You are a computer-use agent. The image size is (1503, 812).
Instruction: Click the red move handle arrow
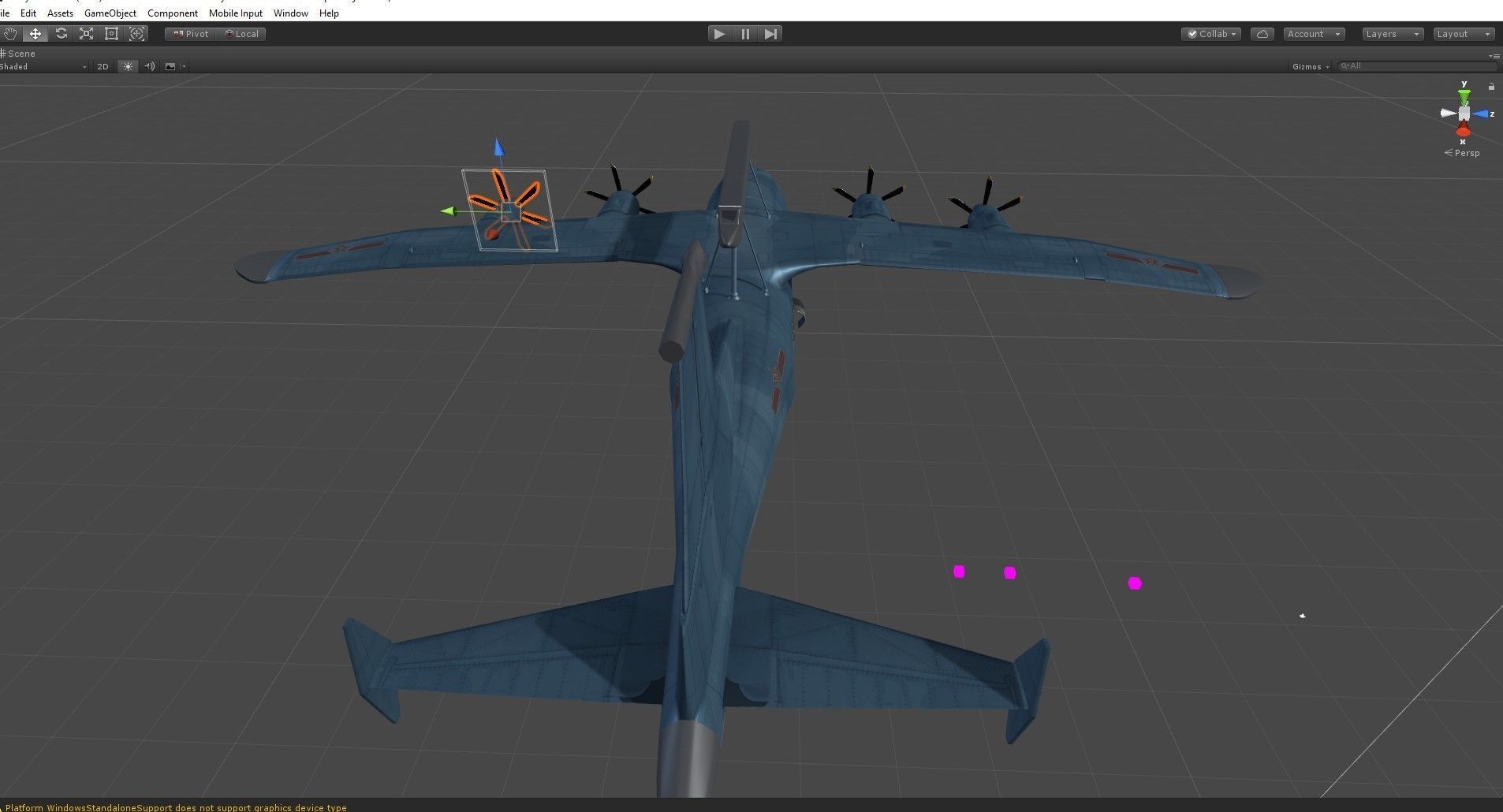pos(492,234)
